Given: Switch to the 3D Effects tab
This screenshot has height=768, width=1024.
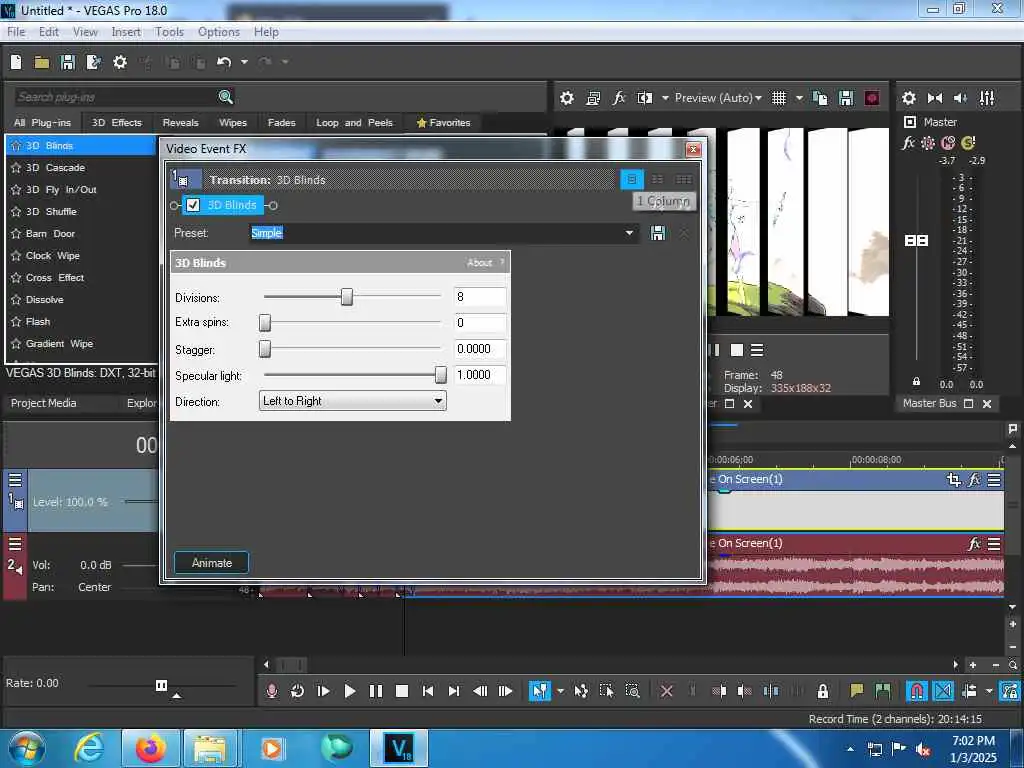Looking at the screenshot, I should point(117,123).
